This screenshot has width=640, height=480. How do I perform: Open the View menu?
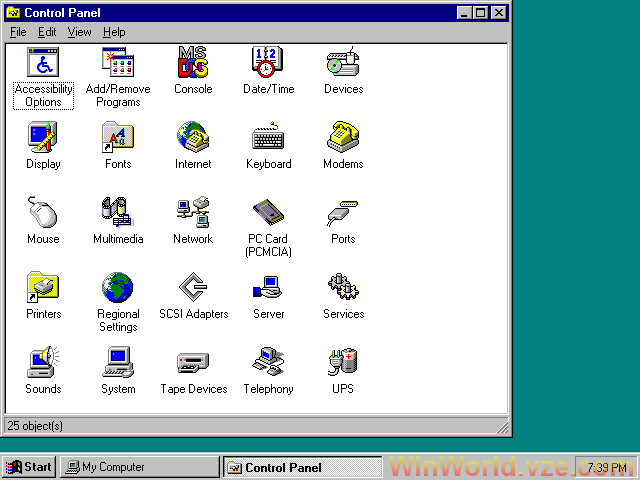[x=80, y=32]
